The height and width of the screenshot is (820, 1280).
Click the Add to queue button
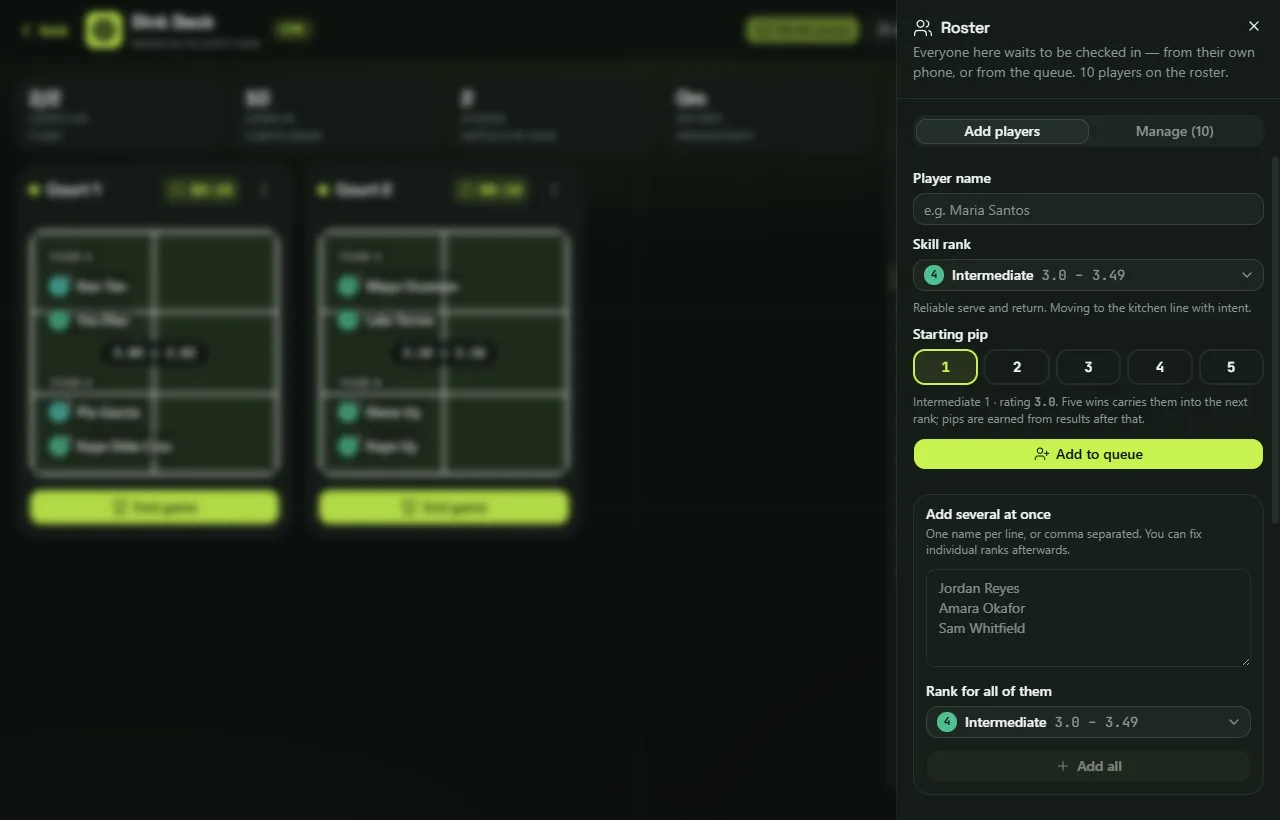(1088, 454)
